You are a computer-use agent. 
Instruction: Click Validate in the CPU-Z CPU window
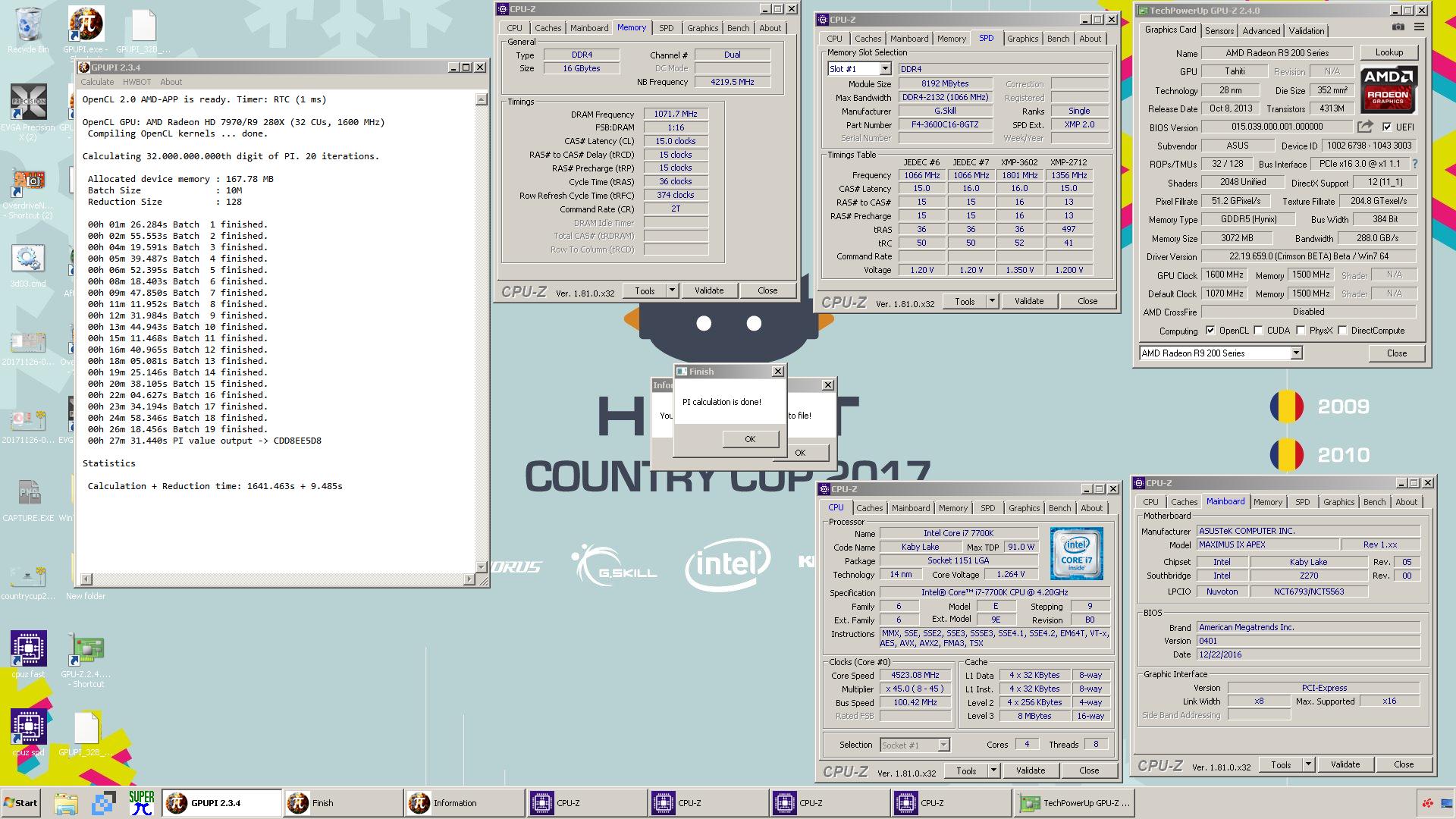(1030, 770)
